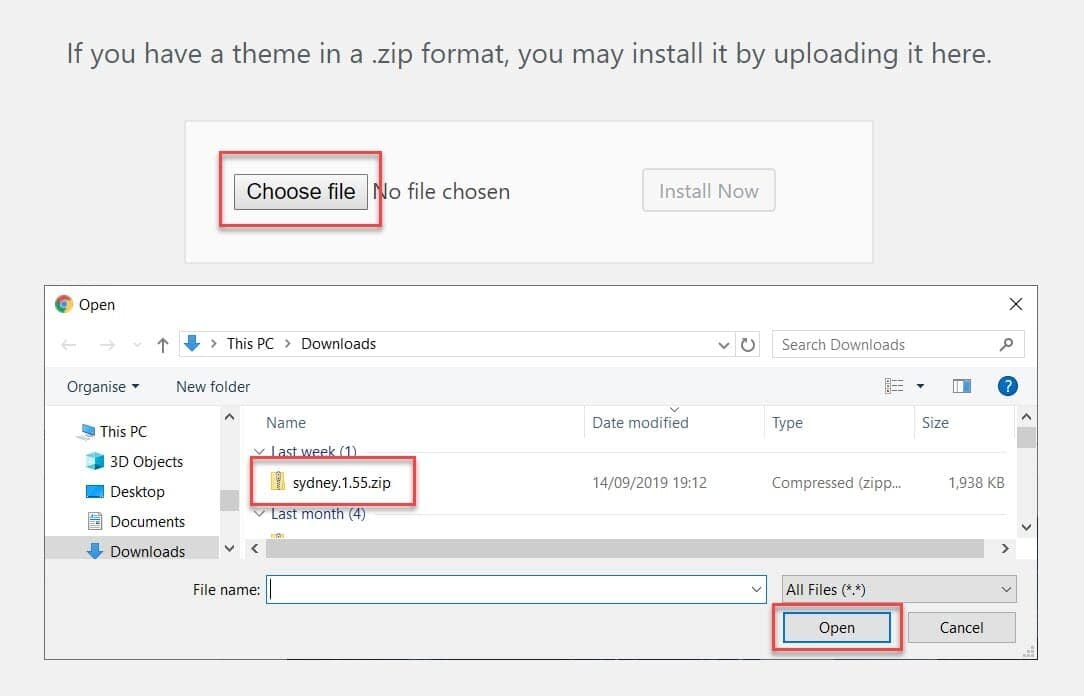
Task: Click the Choose file button
Action: (300, 191)
